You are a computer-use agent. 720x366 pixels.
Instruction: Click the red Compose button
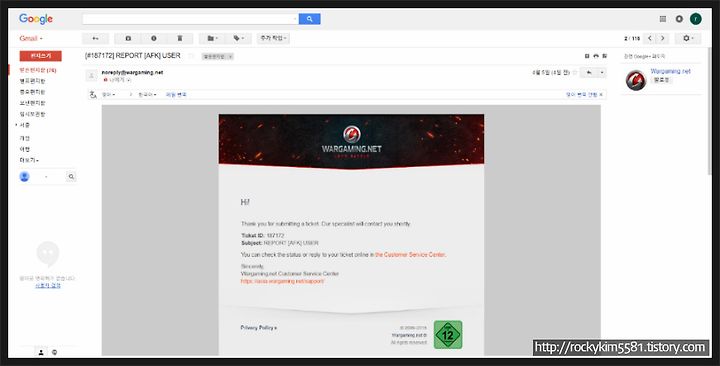coord(40,56)
